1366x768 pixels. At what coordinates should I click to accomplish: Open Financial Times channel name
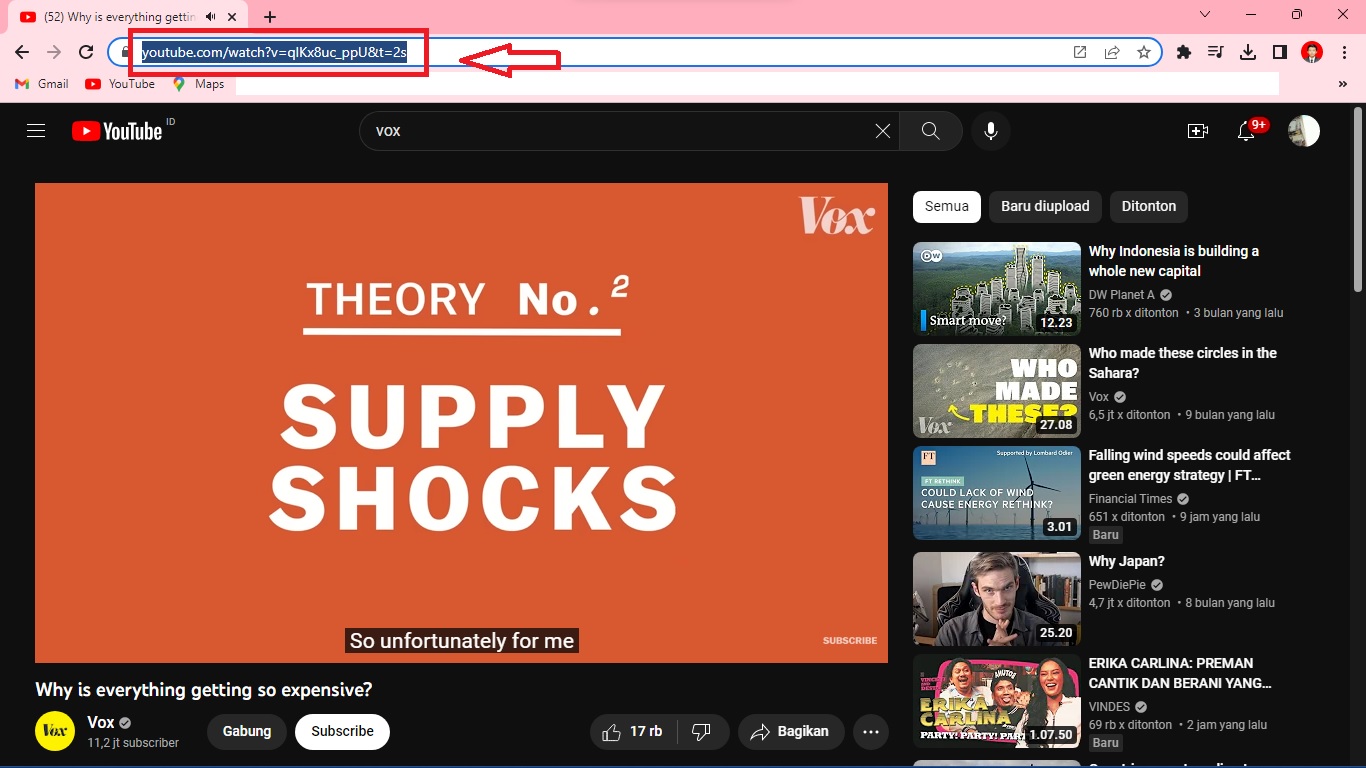pos(1130,499)
